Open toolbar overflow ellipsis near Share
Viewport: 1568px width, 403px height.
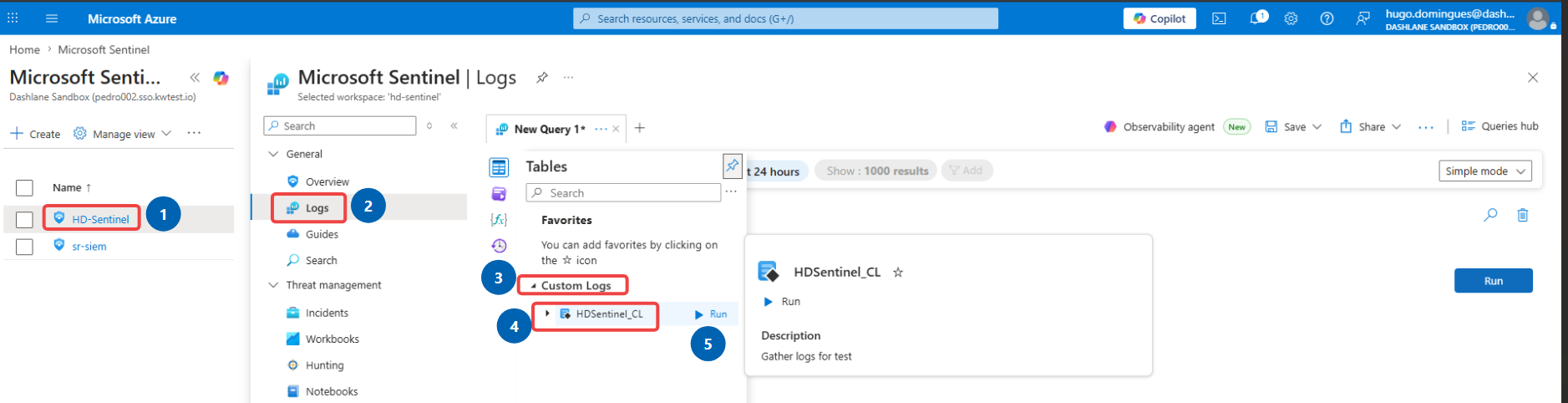coord(1426,127)
